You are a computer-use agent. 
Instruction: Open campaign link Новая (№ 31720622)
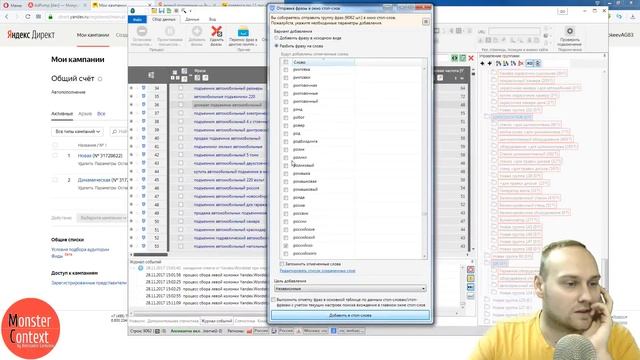point(100,156)
